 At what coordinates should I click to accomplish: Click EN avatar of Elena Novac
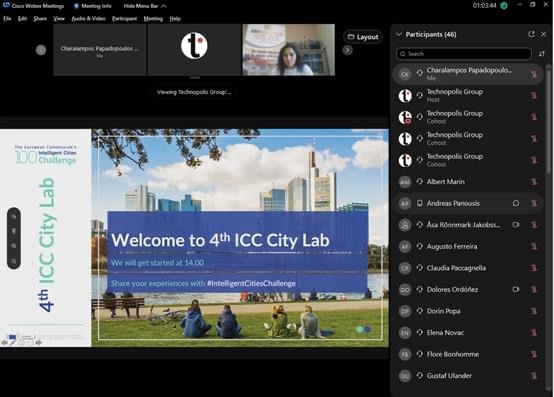(405, 332)
